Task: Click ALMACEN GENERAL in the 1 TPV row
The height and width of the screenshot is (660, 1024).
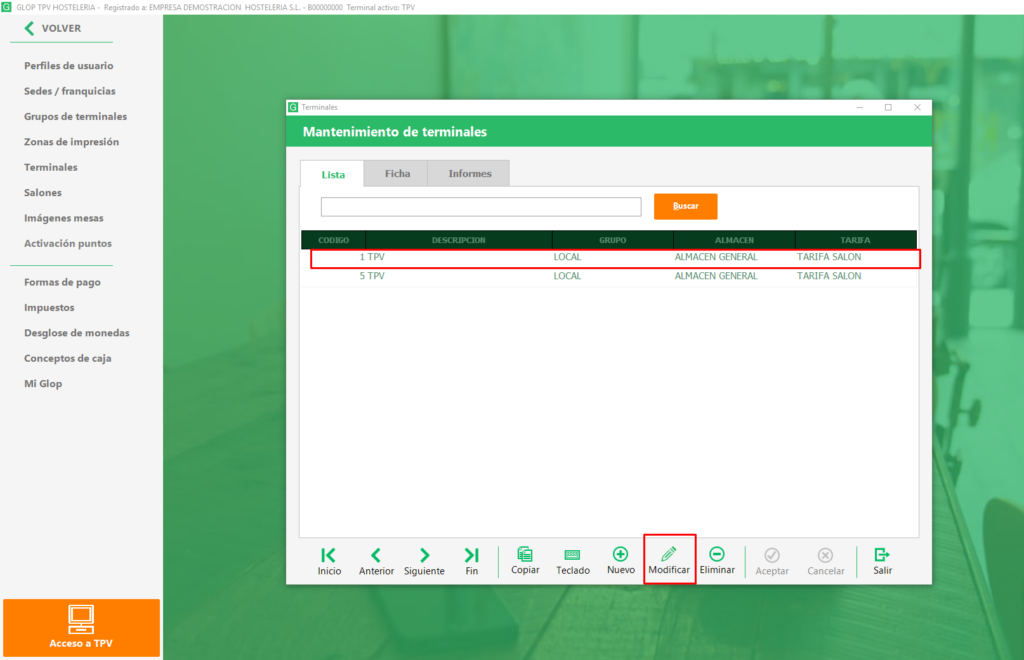Action: (716, 257)
